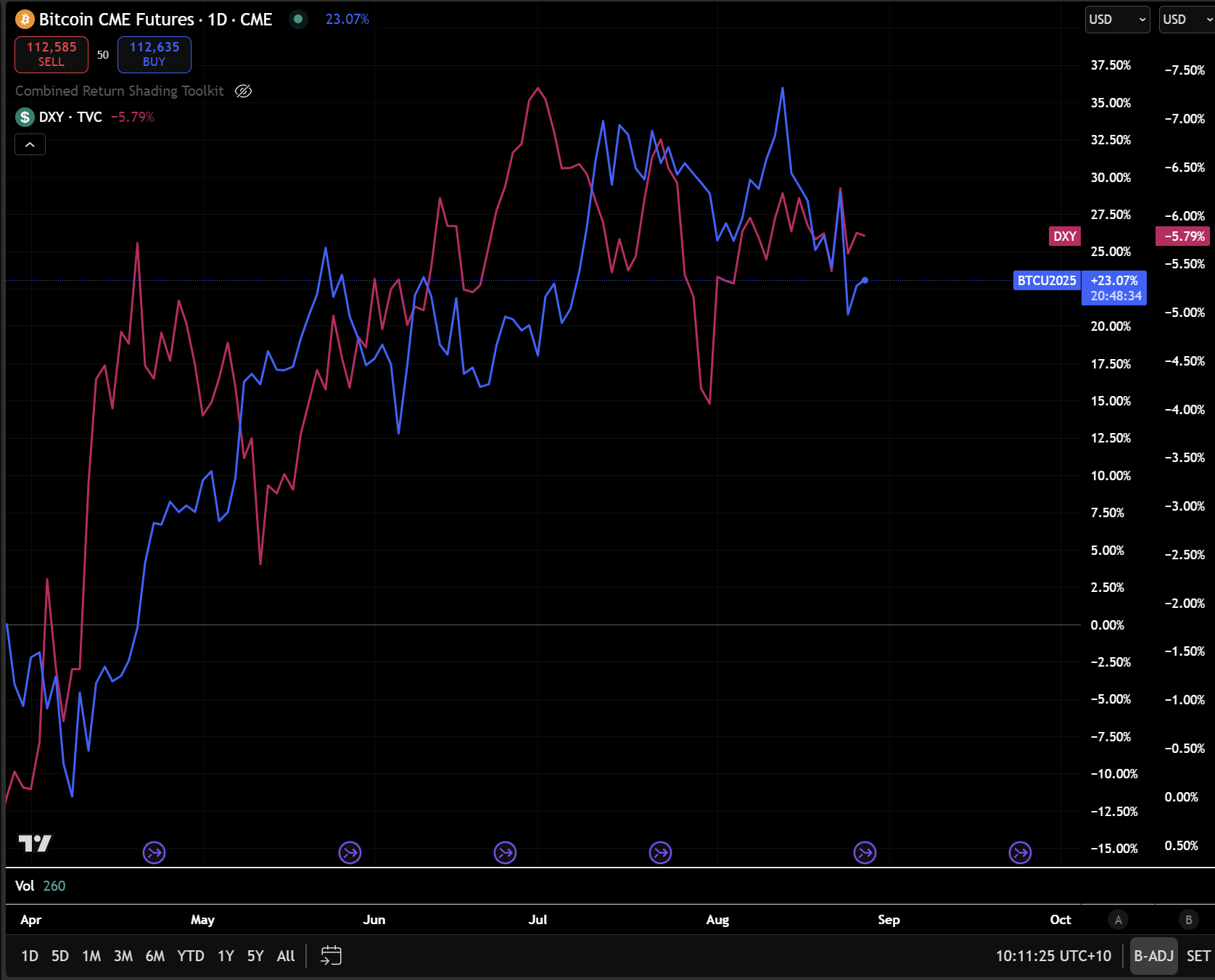Click the 112,635 BUY button
Viewport: 1215px width, 980px height.
[x=154, y=54]
